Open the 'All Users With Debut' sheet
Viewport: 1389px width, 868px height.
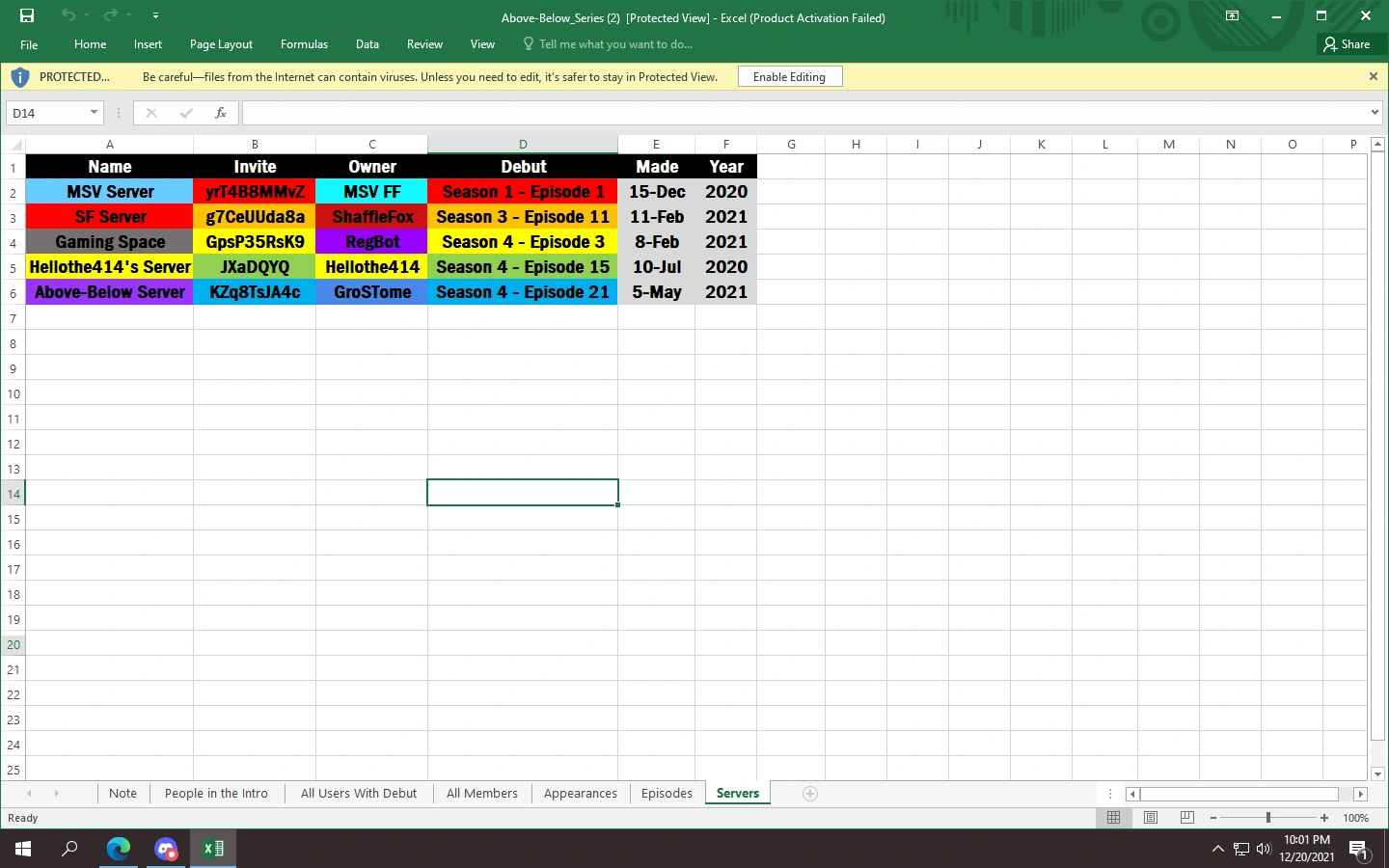point(359,794)
